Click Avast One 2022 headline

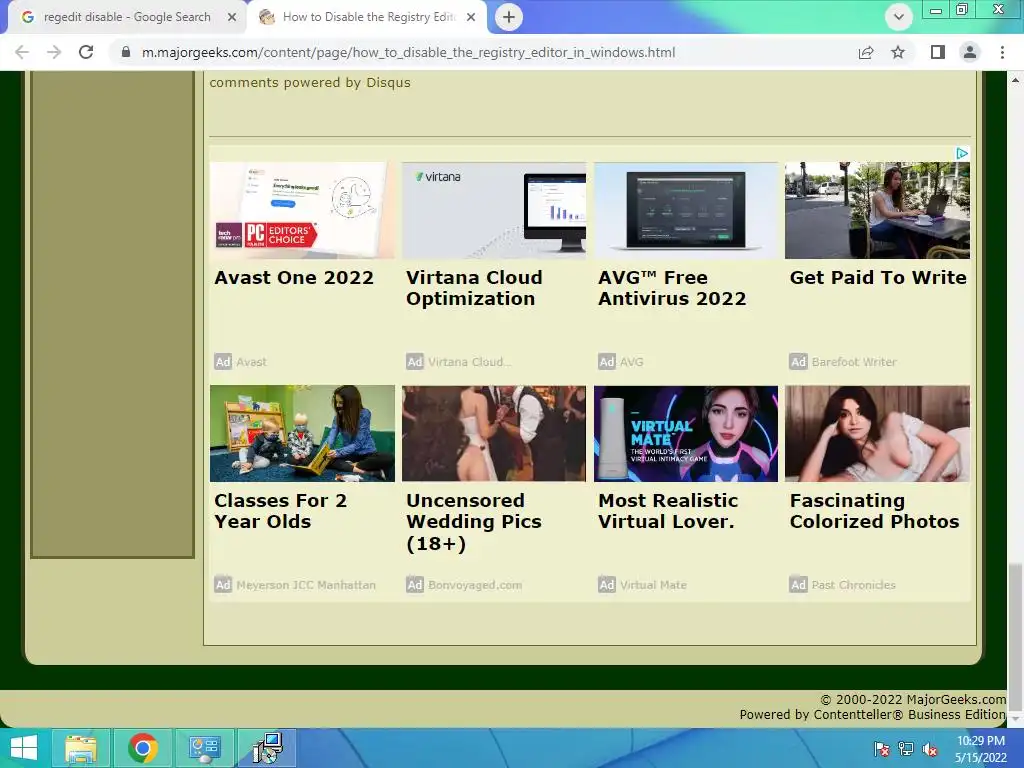[294, 278]
